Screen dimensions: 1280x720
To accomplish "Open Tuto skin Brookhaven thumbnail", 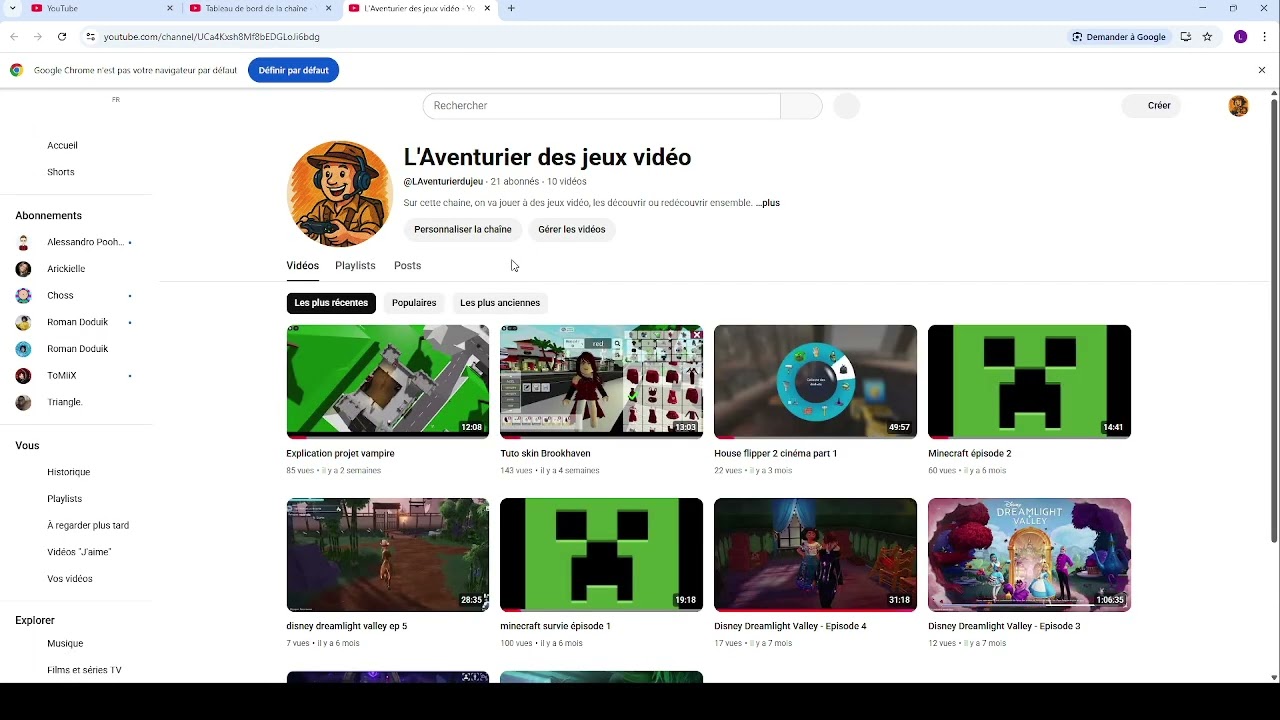I will 602,382.
